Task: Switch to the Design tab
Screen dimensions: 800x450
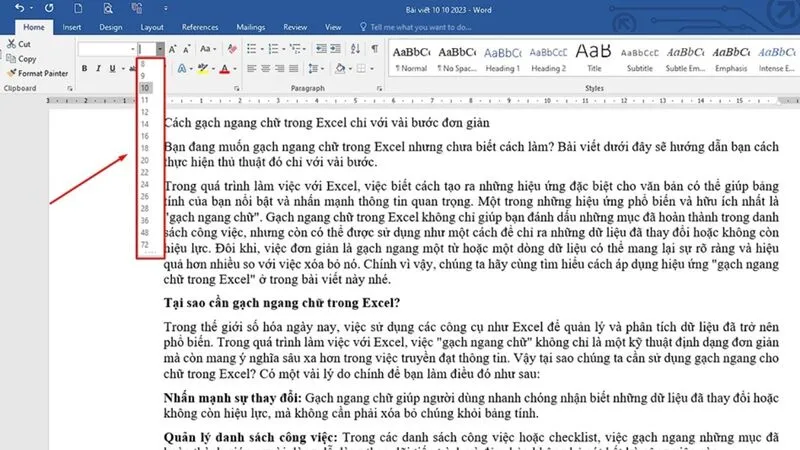Action: [111, 27]
